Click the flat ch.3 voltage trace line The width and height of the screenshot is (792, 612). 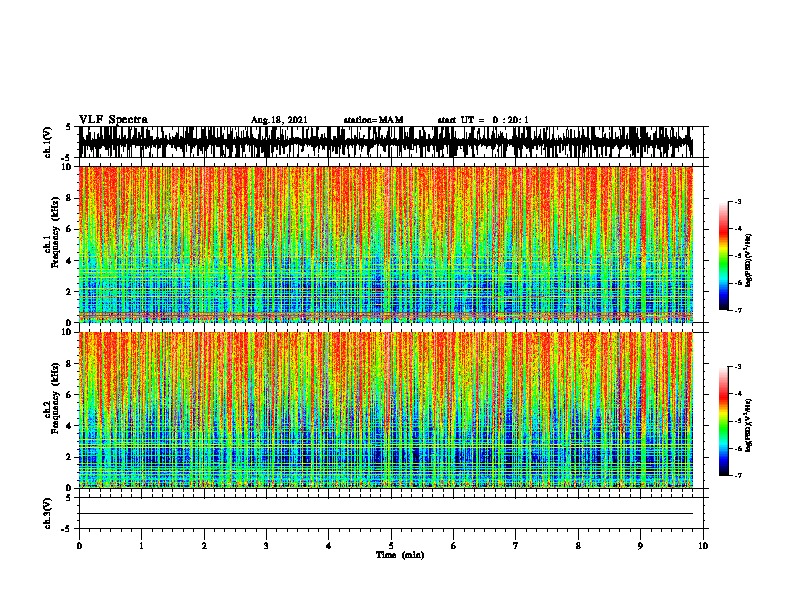pyautogui.click(x=385, y=514)
